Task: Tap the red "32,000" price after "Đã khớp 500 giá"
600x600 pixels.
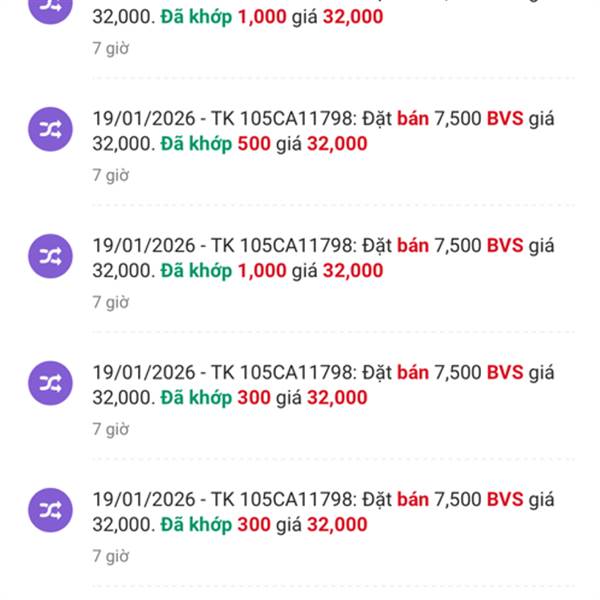Action: click(x=337, y=144)
